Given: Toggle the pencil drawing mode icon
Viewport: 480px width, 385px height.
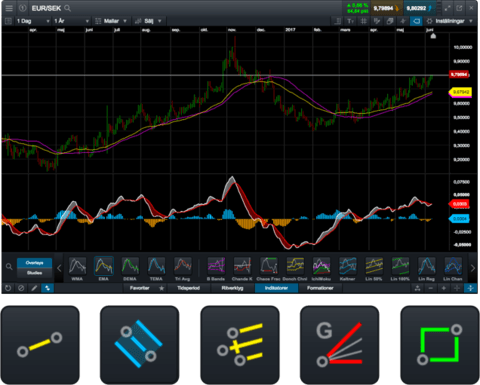Looking at the screenshot, I should (34, 288).
